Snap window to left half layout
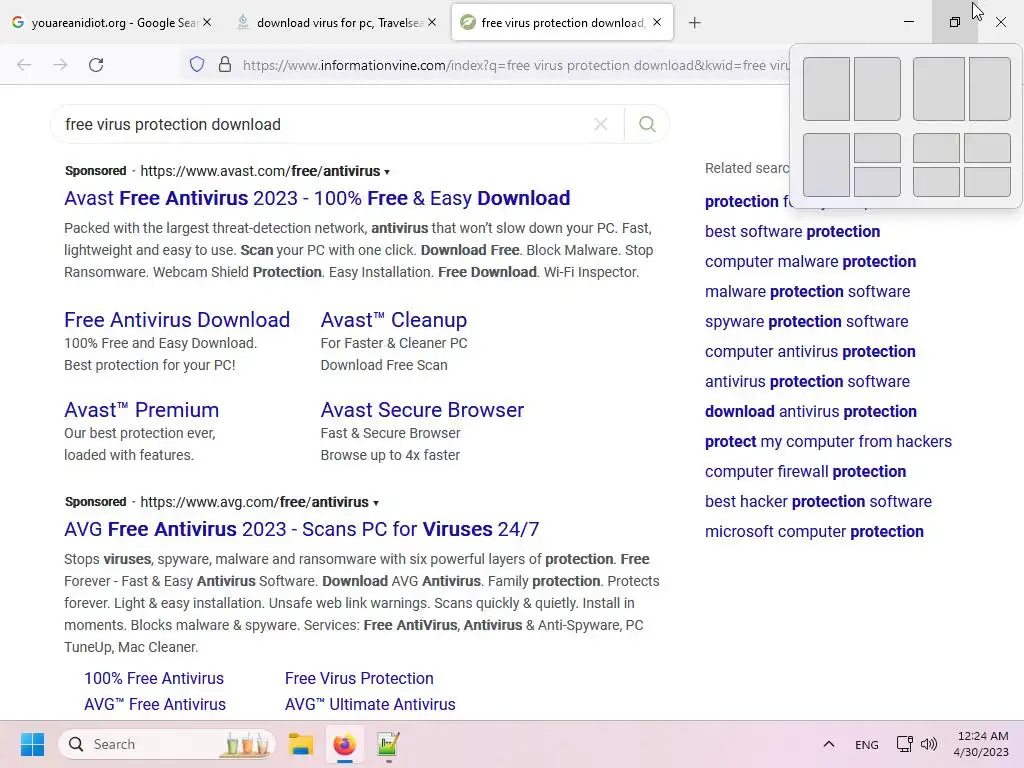Screen dimensions: 1024x768 tap(826, 89)
